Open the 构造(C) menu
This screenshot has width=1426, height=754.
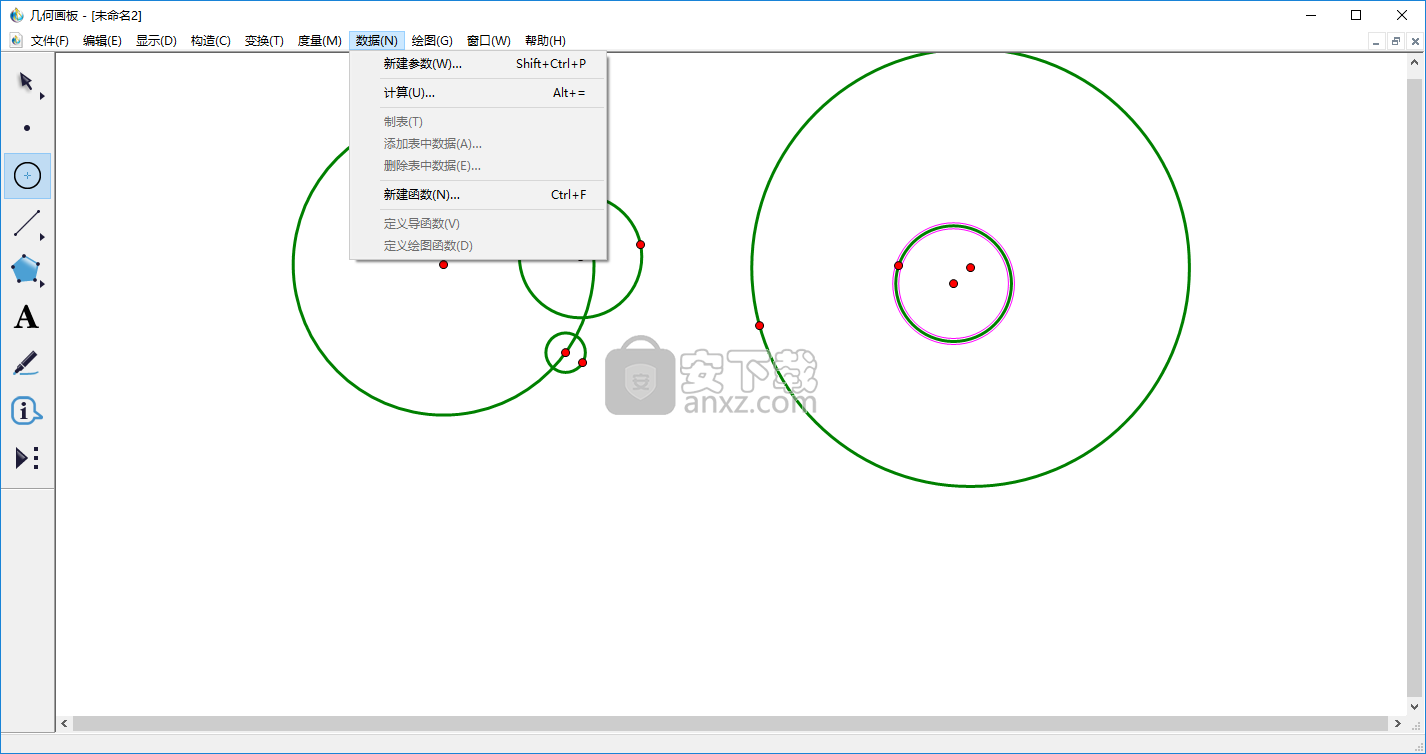pyautogui.click(x=210, y=41)
